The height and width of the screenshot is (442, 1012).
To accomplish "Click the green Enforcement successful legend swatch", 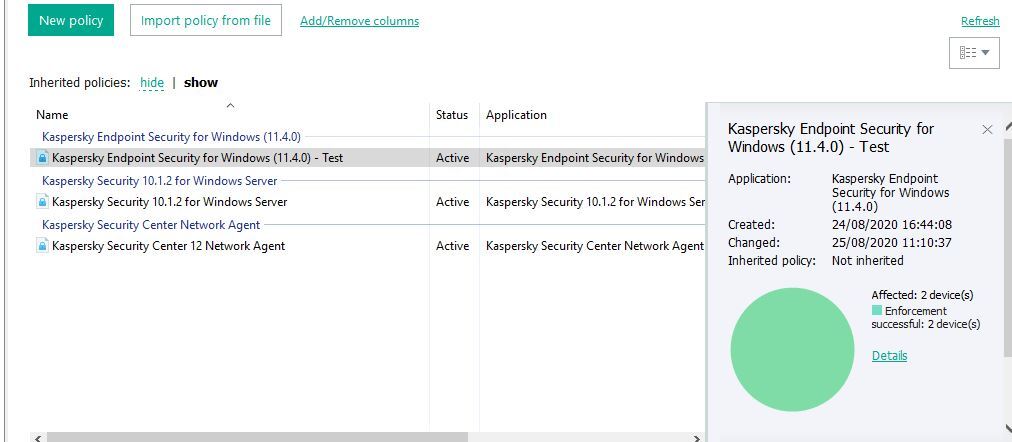I will pos(877,311).
